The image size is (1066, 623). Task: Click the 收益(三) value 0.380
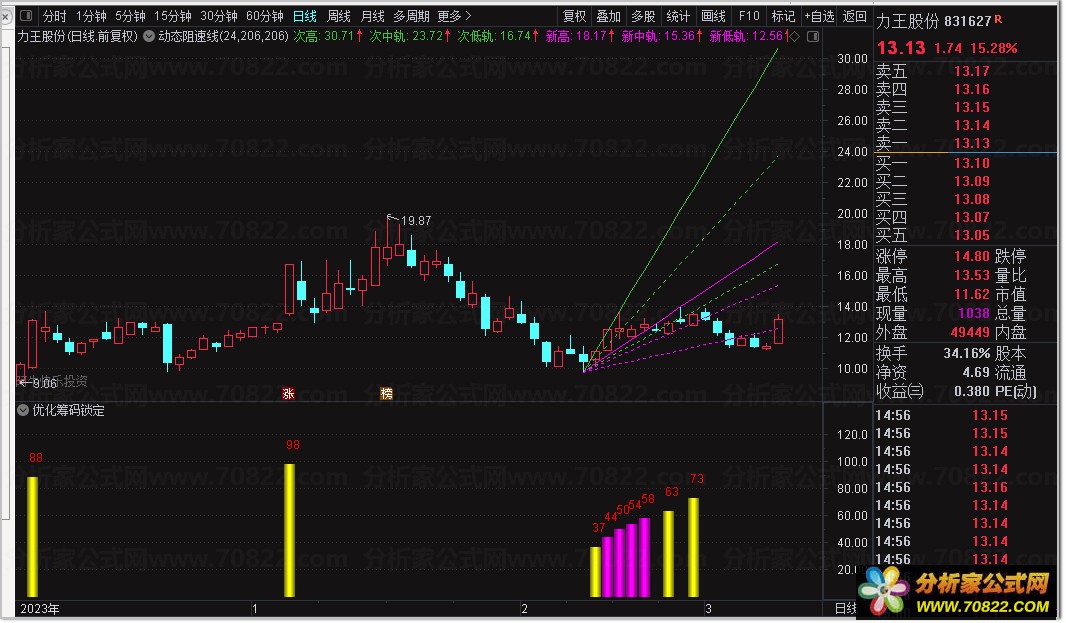972,392
